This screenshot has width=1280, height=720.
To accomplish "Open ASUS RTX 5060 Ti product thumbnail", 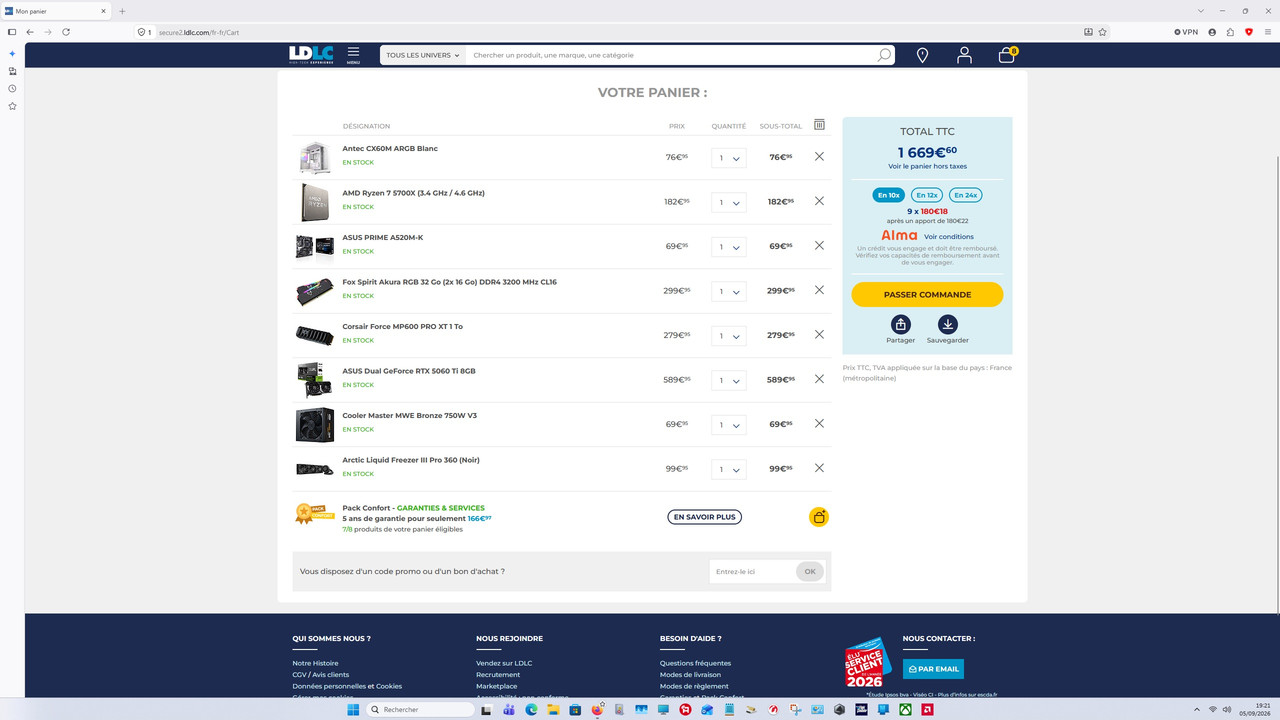I will coord(315,380).
